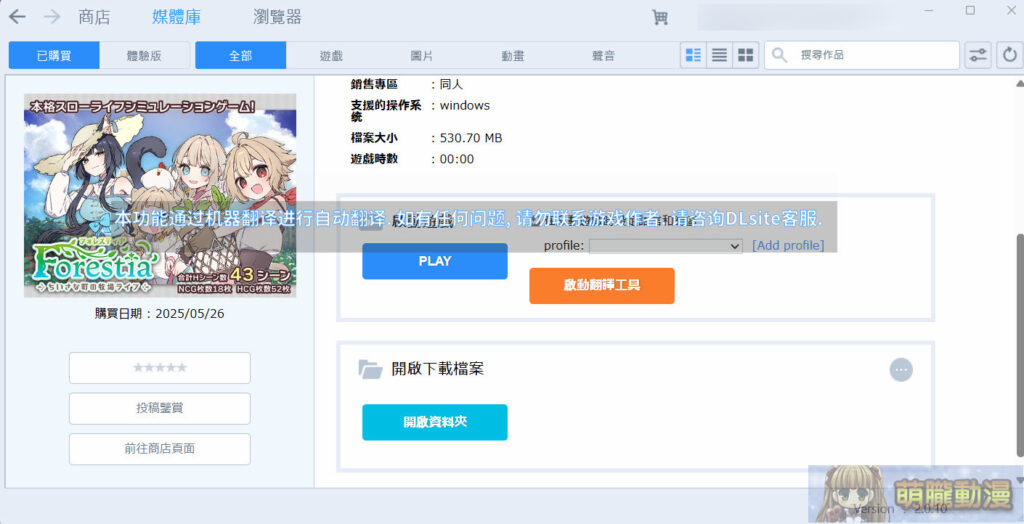This screenshot has width=1024, height=524.
Task: Open the profile dropdown
Action: click(665, 246)
